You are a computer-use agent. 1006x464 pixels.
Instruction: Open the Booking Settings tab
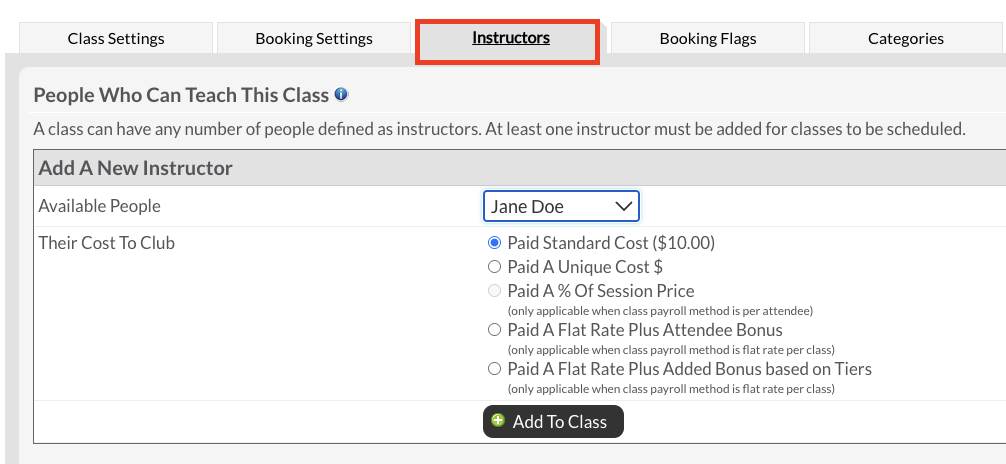pyautogui.click(x=314, y=39)
